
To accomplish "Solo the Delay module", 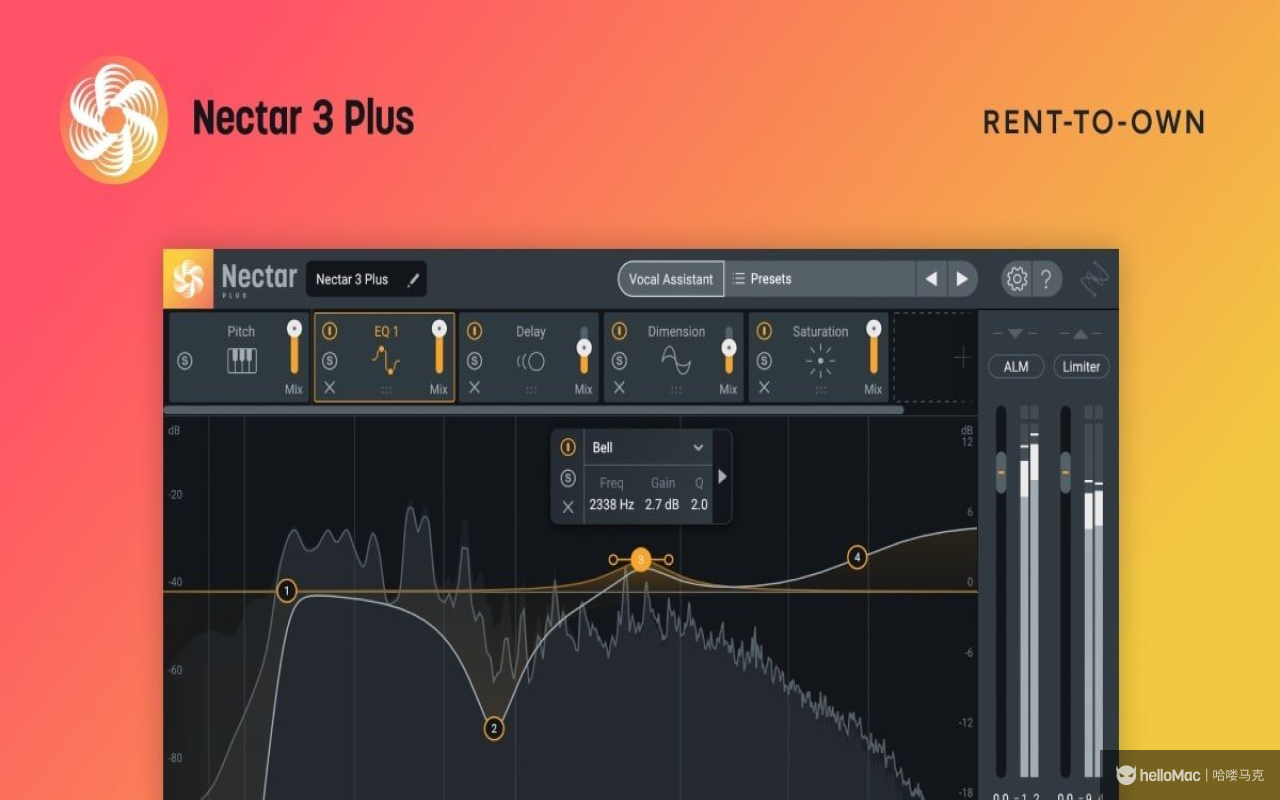I will tap(474, 361).
